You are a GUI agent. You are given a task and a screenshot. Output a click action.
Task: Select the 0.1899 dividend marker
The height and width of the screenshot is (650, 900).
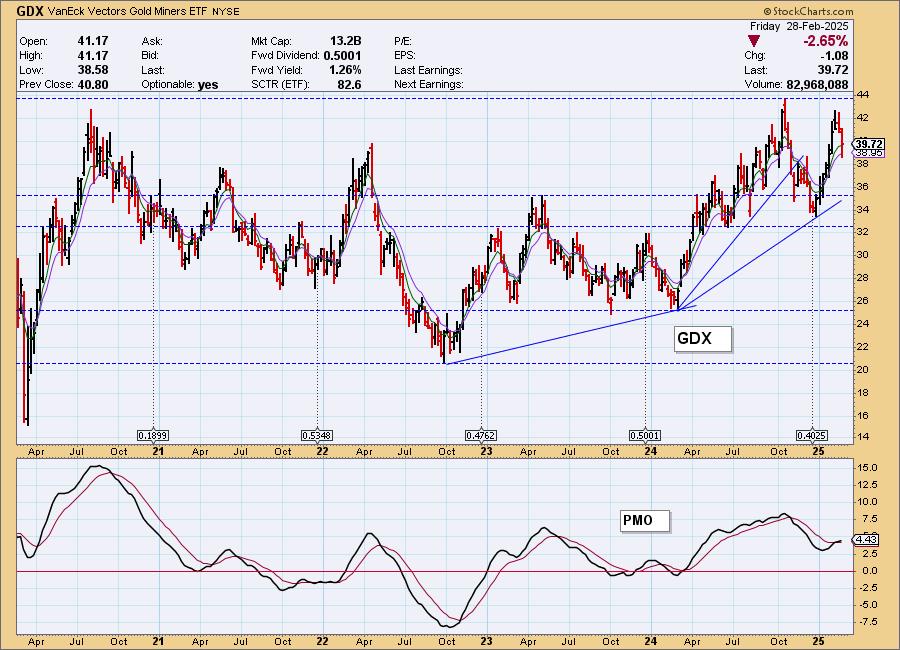[x=153, y=436]
